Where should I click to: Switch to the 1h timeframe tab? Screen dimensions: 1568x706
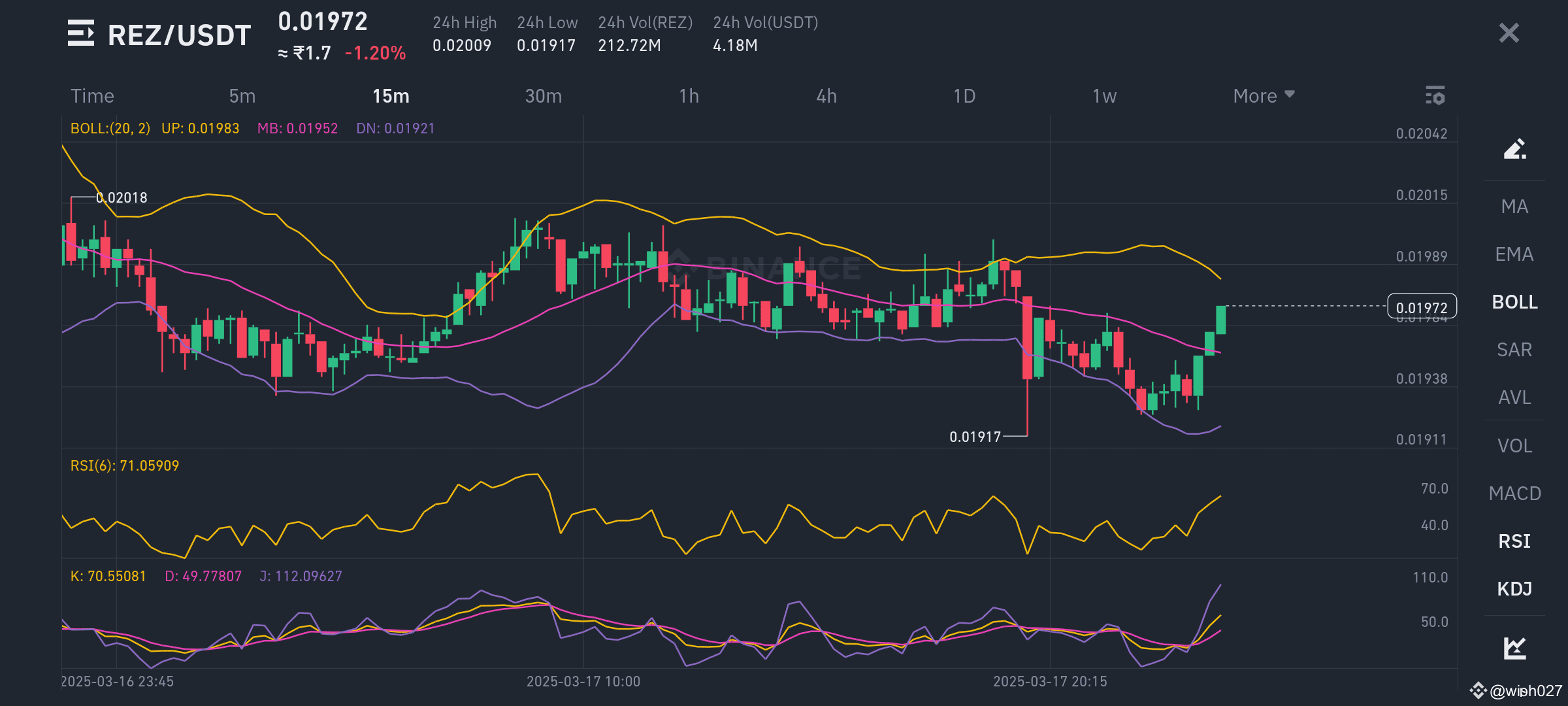coord(689,96)
